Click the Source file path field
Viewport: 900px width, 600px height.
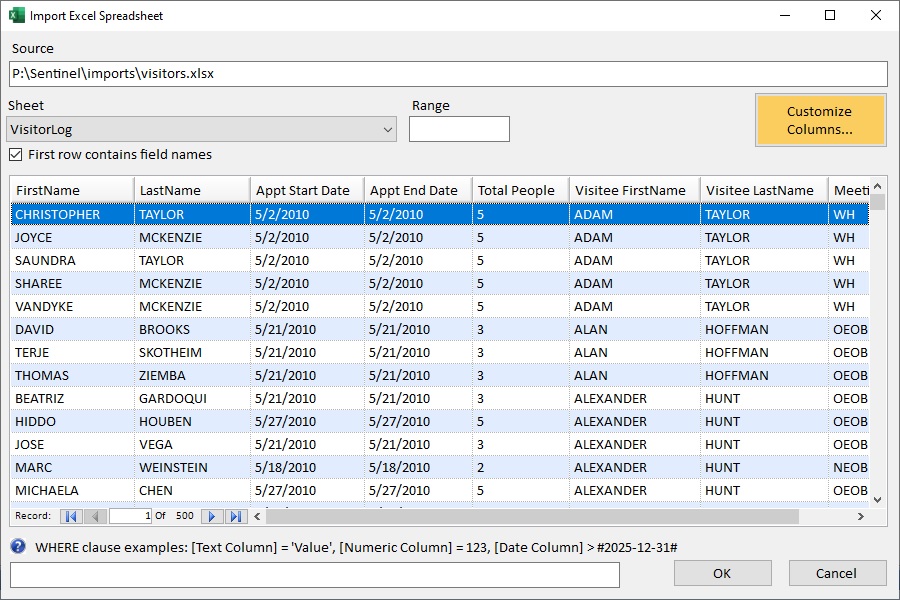pos(448,74)
